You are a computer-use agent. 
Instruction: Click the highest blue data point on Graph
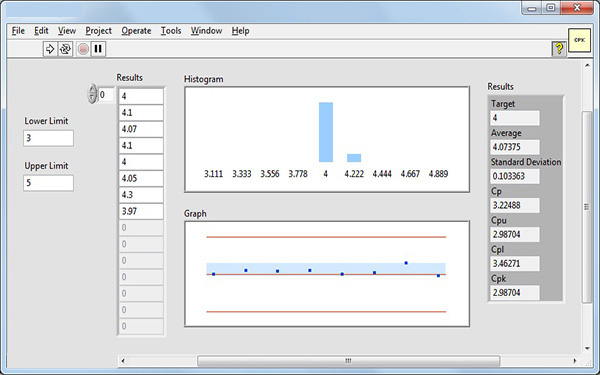click(x=406, y=263)
